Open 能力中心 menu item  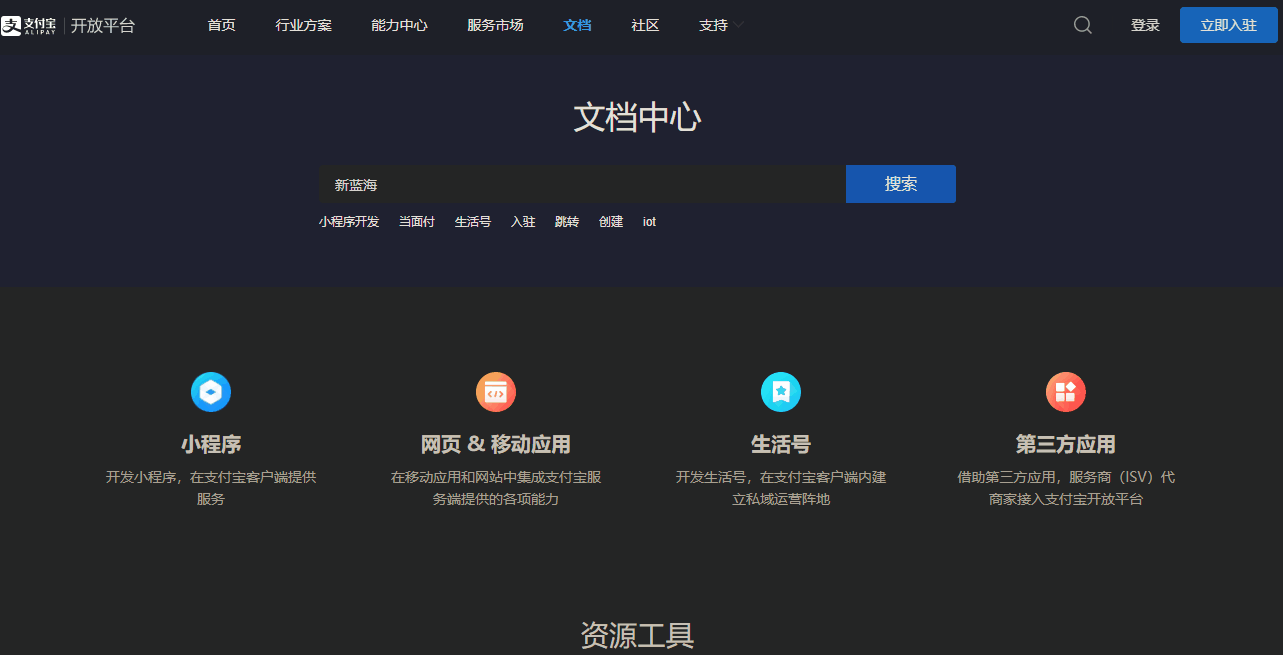[400, 25]
